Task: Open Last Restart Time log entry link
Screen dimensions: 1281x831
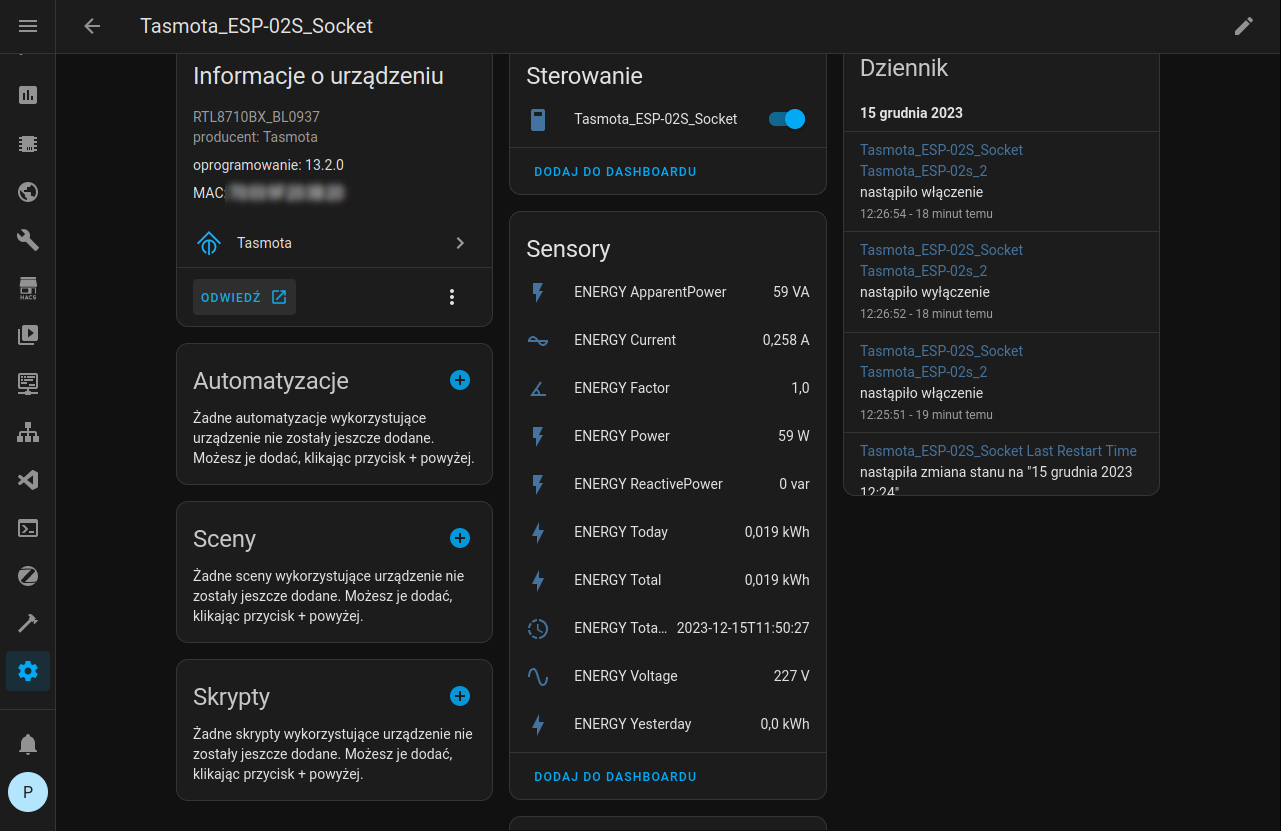Action: click(x=998, y=451)
